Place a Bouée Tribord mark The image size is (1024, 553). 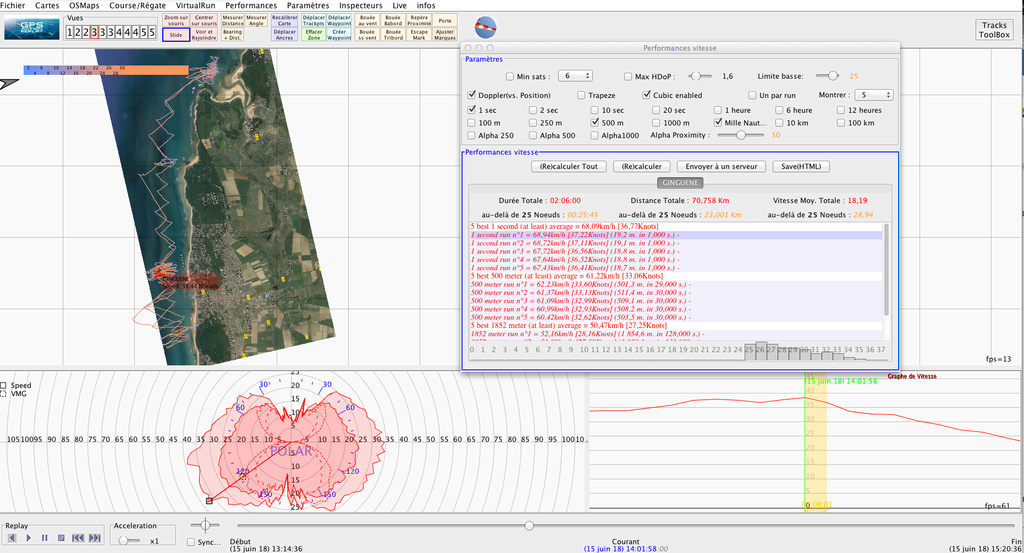393,35
